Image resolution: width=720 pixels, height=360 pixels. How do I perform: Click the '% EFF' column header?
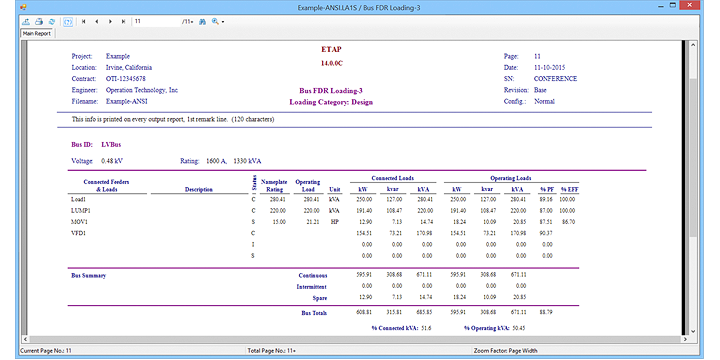(569, 189)
